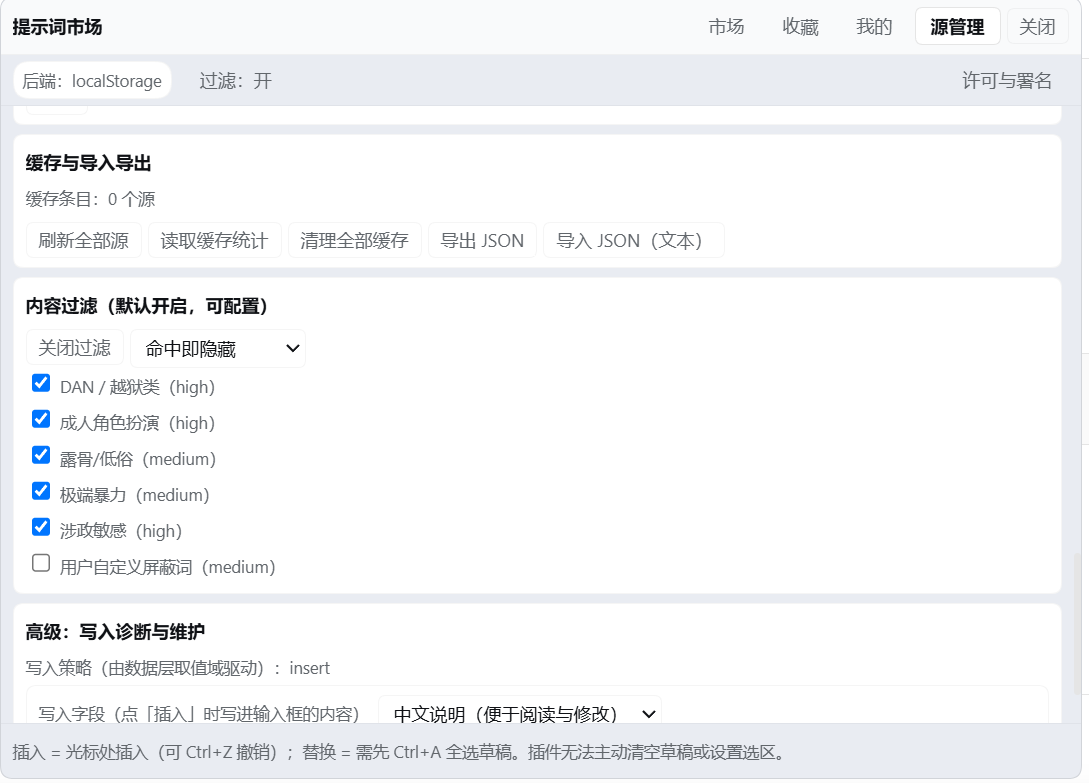Click the 内容过滤（默认开启，可配置） heading
Viewport: 1089px width, 783px height.
pos(147,306)
